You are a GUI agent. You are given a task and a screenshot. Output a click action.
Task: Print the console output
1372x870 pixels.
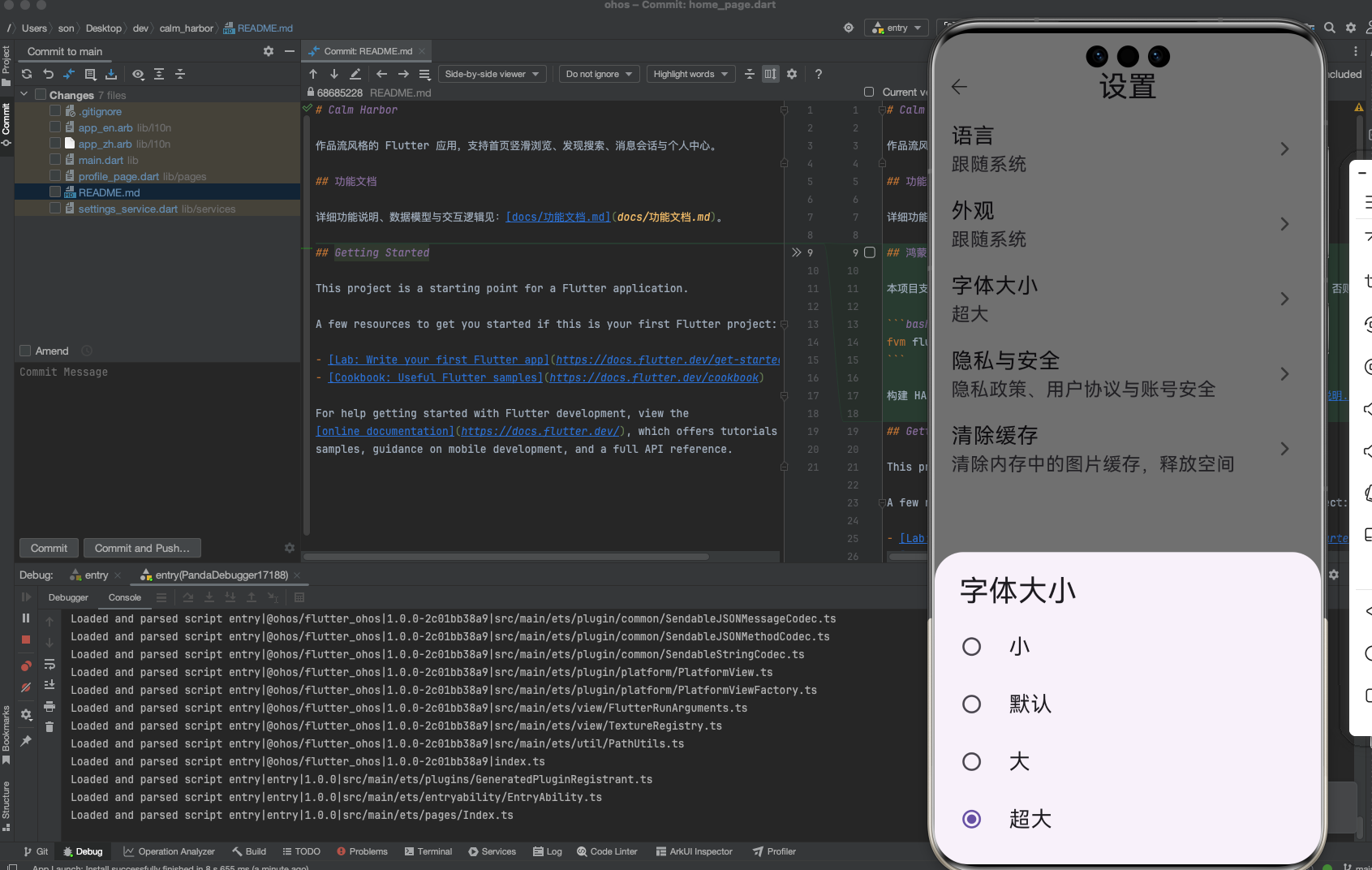49,706
